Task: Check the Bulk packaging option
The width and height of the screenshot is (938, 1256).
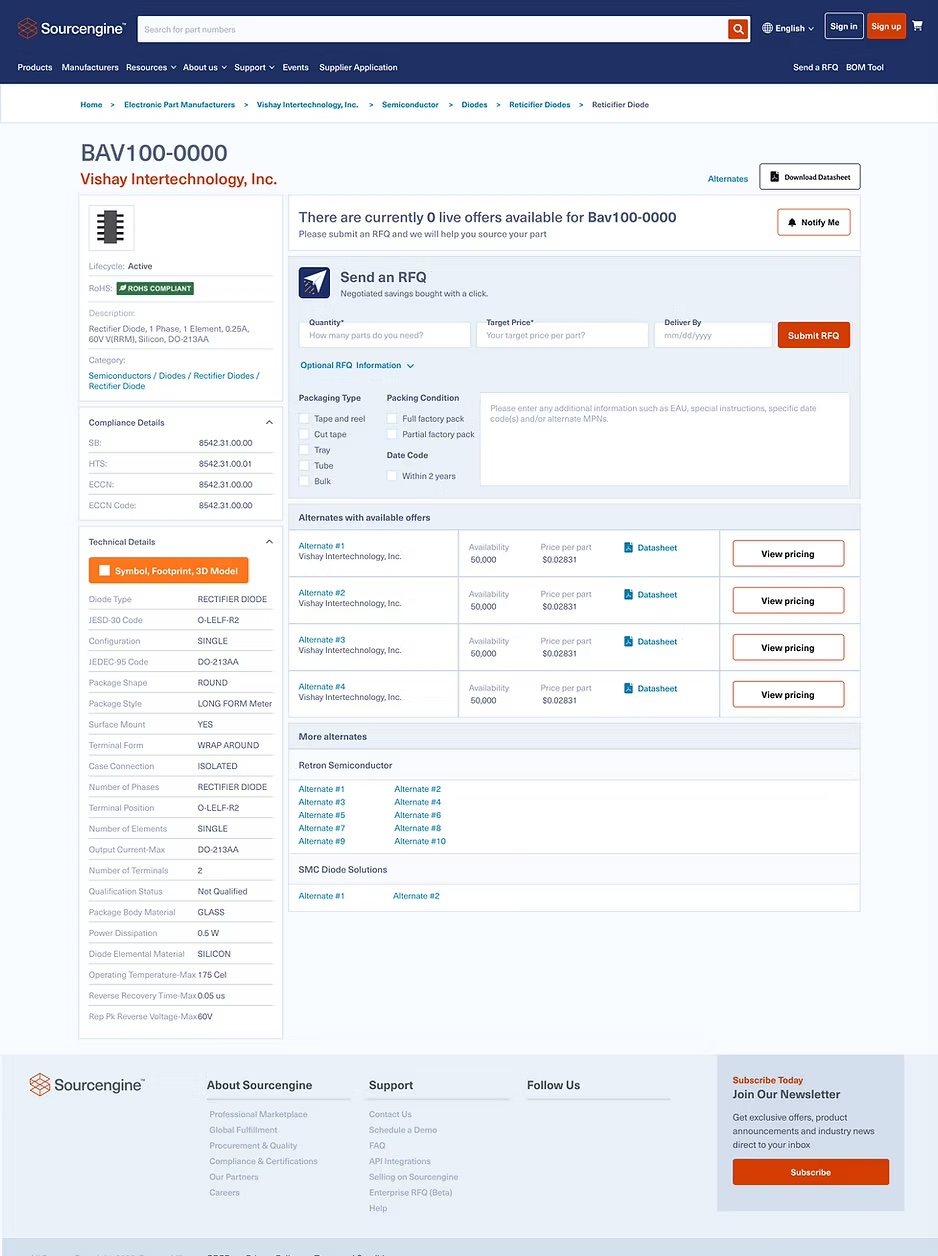Action: tap(304, 481)
